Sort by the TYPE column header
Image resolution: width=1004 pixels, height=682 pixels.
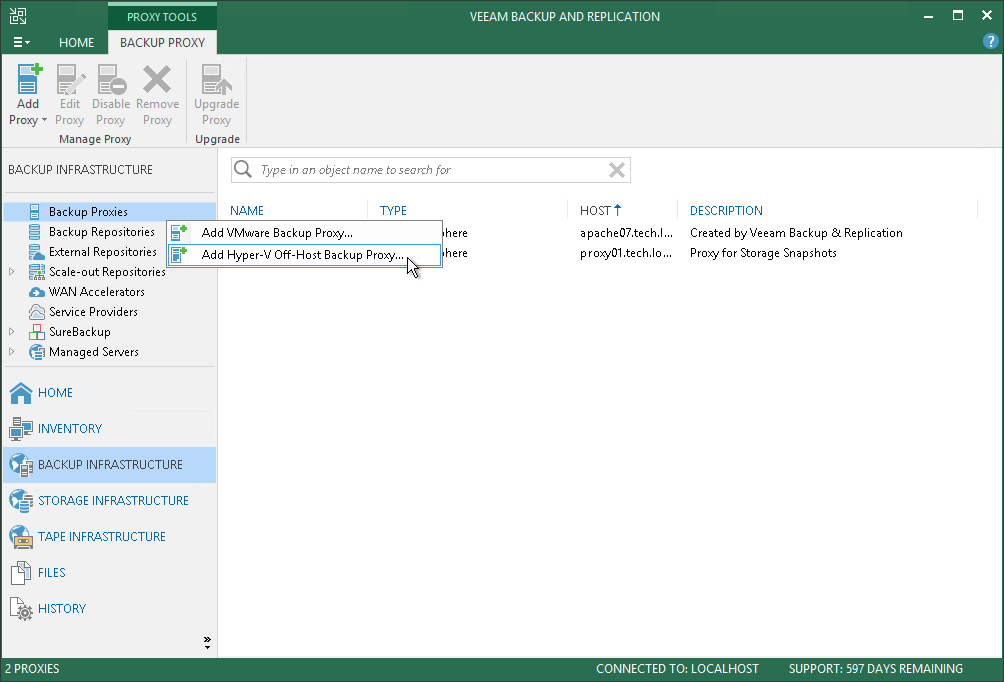[x=393, y=211]
